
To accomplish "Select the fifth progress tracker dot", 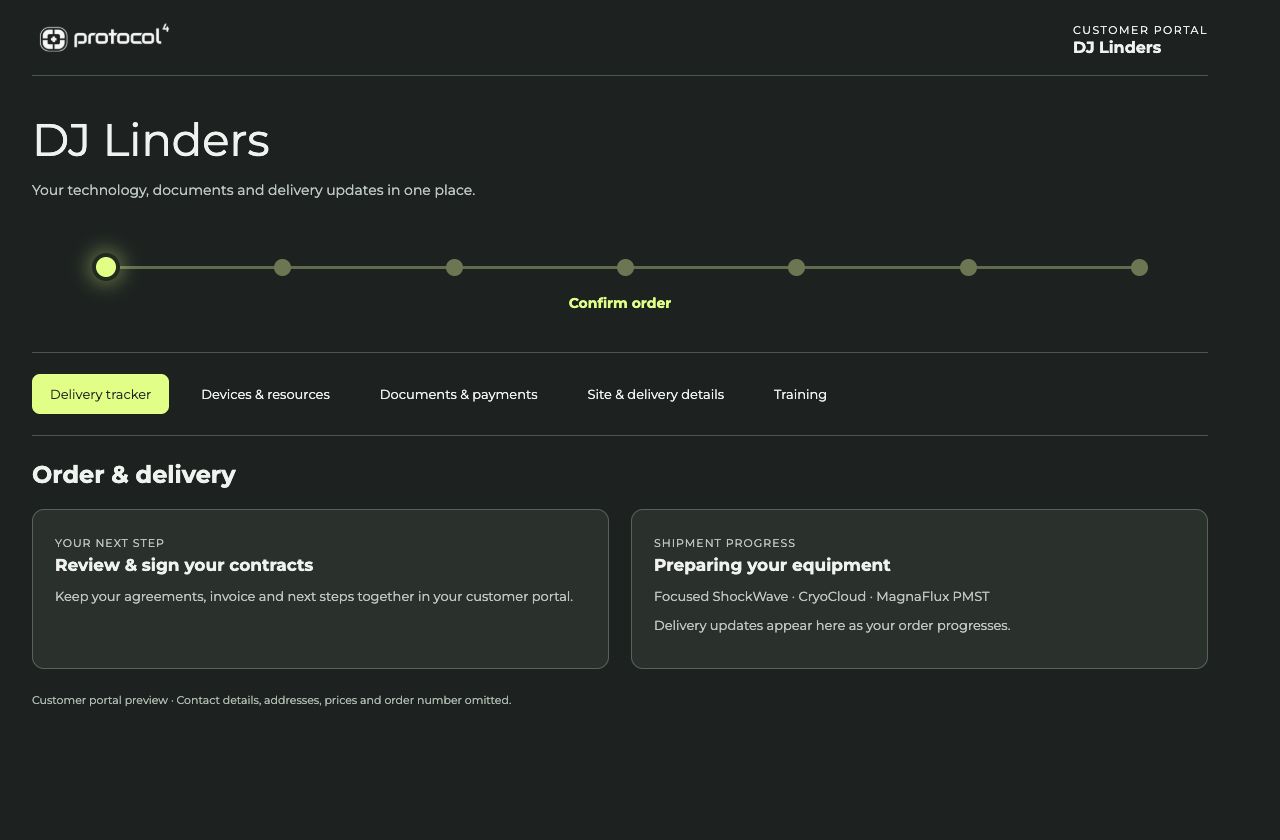I will coord(796,267).
